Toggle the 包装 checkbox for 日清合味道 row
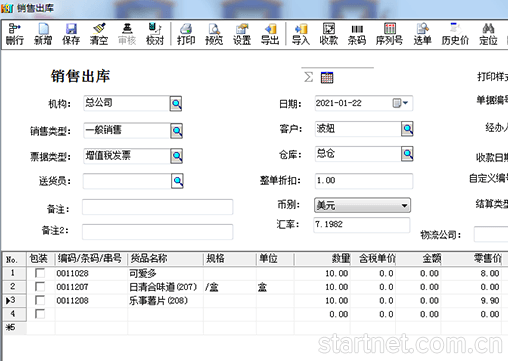The height and width of the screenshot is (361, 508). [40, 287]
